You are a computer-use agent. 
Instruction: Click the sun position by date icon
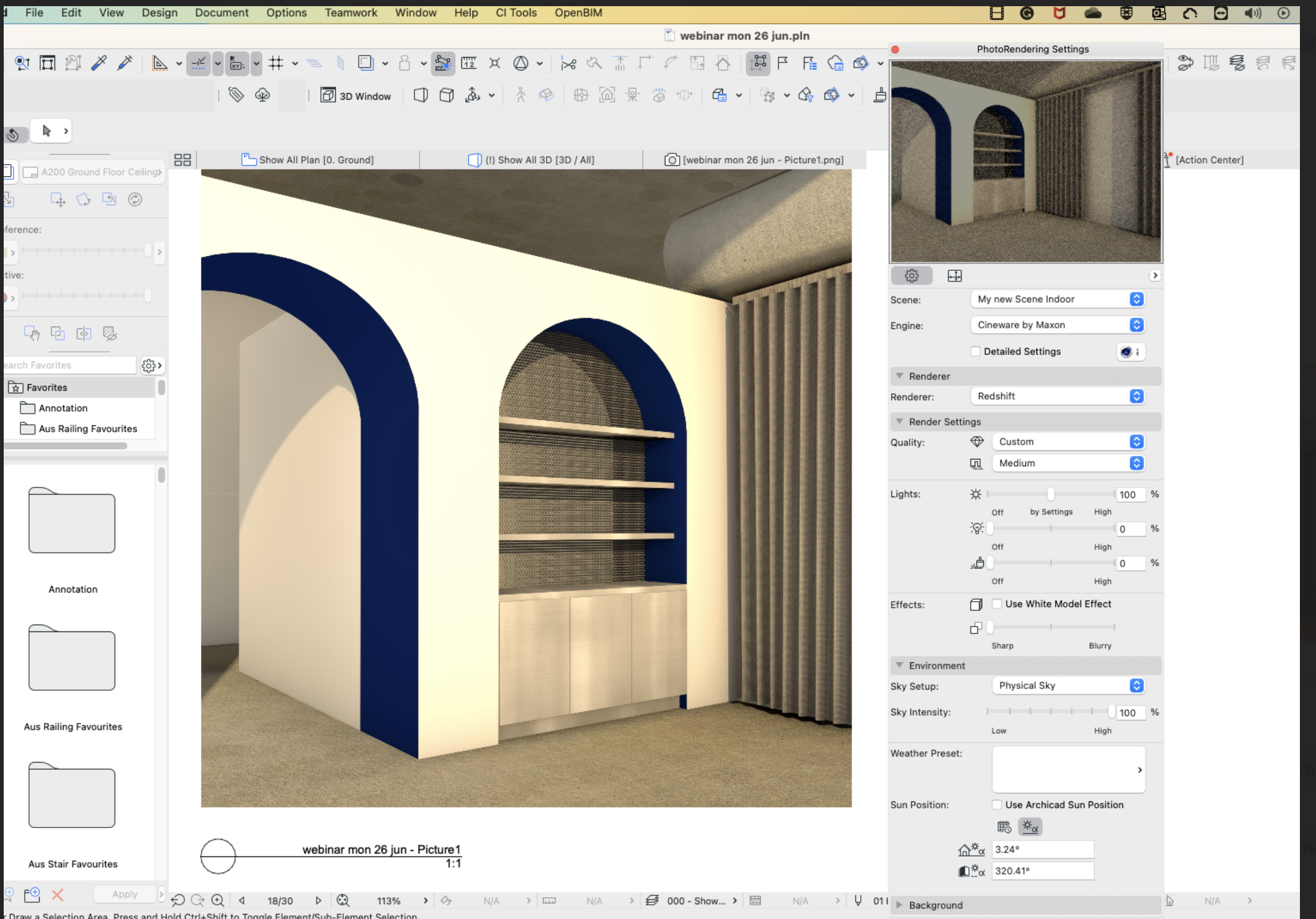coord(1004,827)
